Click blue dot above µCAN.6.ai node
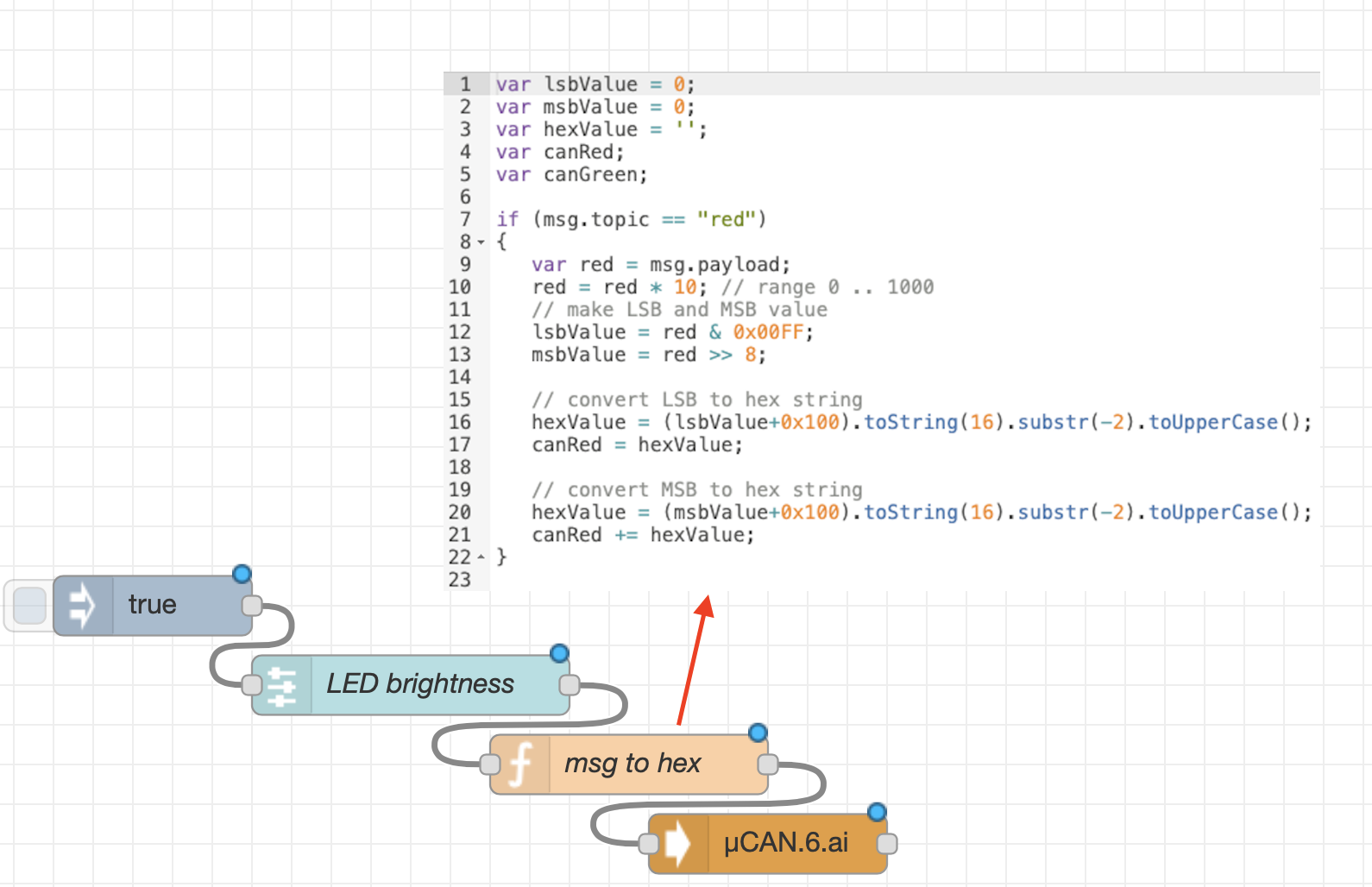Image resolution: width=1372 pixels, height=887 pixels. click(877, 812)
